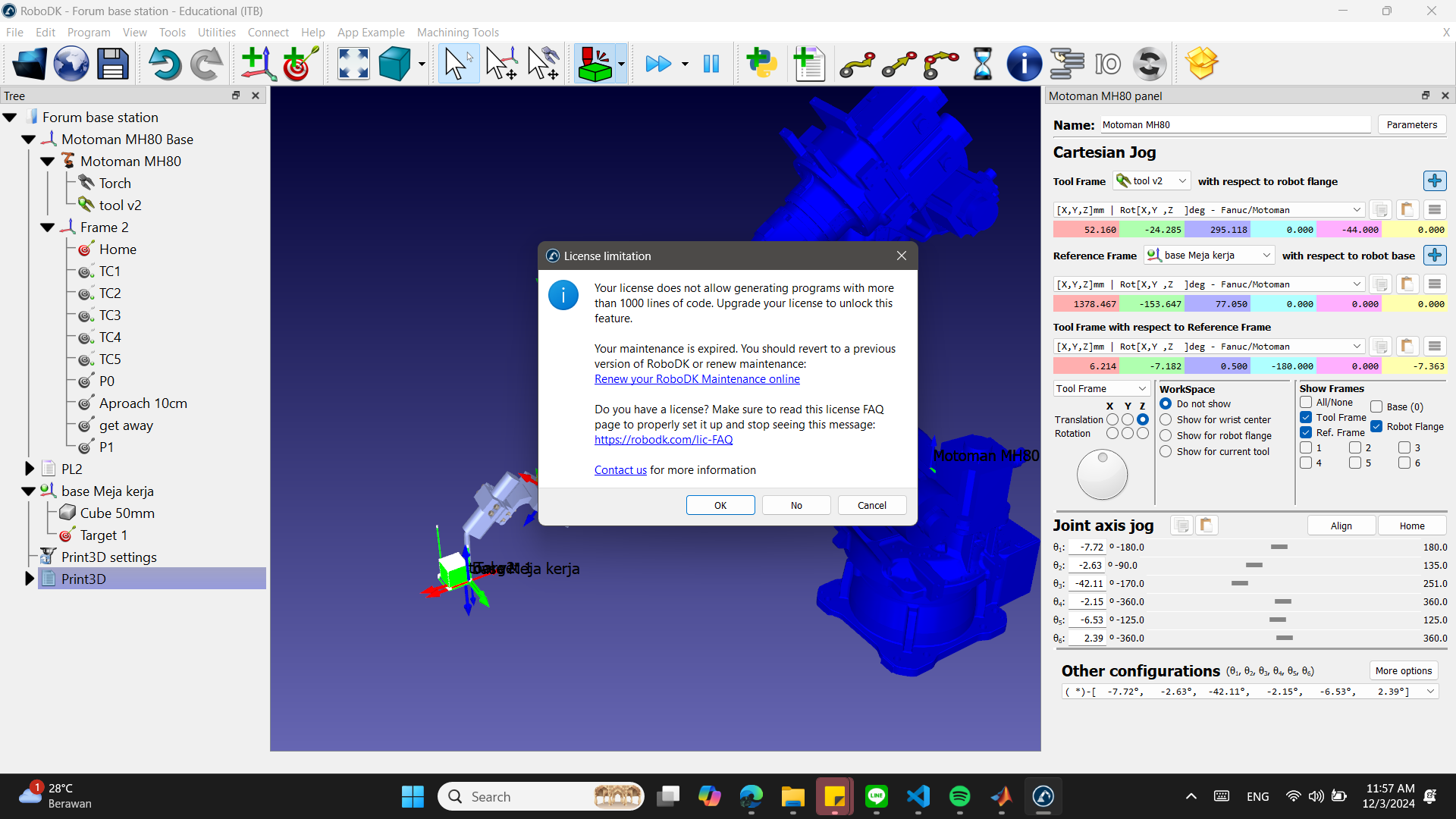Open the Utilities menu
This screenshot has width=1456, height=819.
216,33
